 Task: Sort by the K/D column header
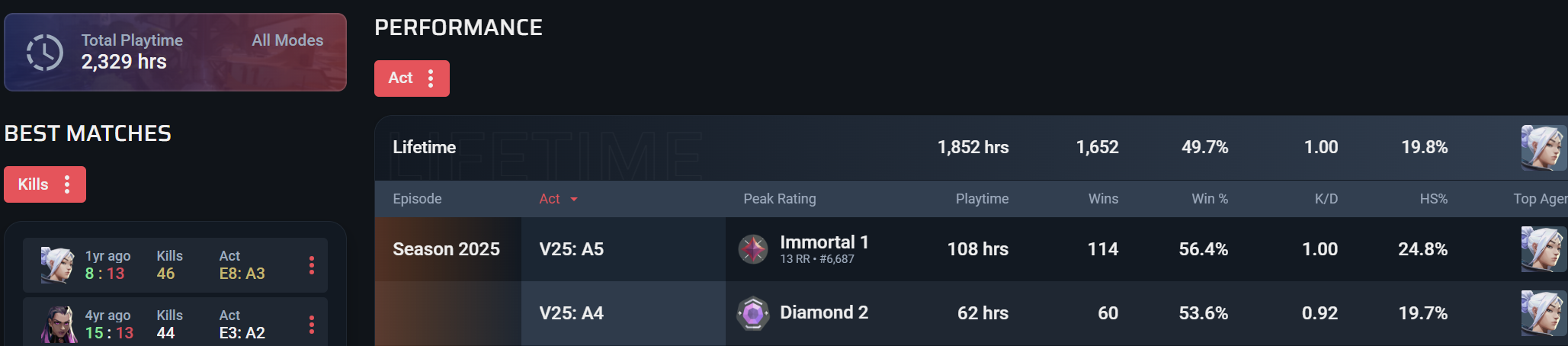tap(1326, 199)
